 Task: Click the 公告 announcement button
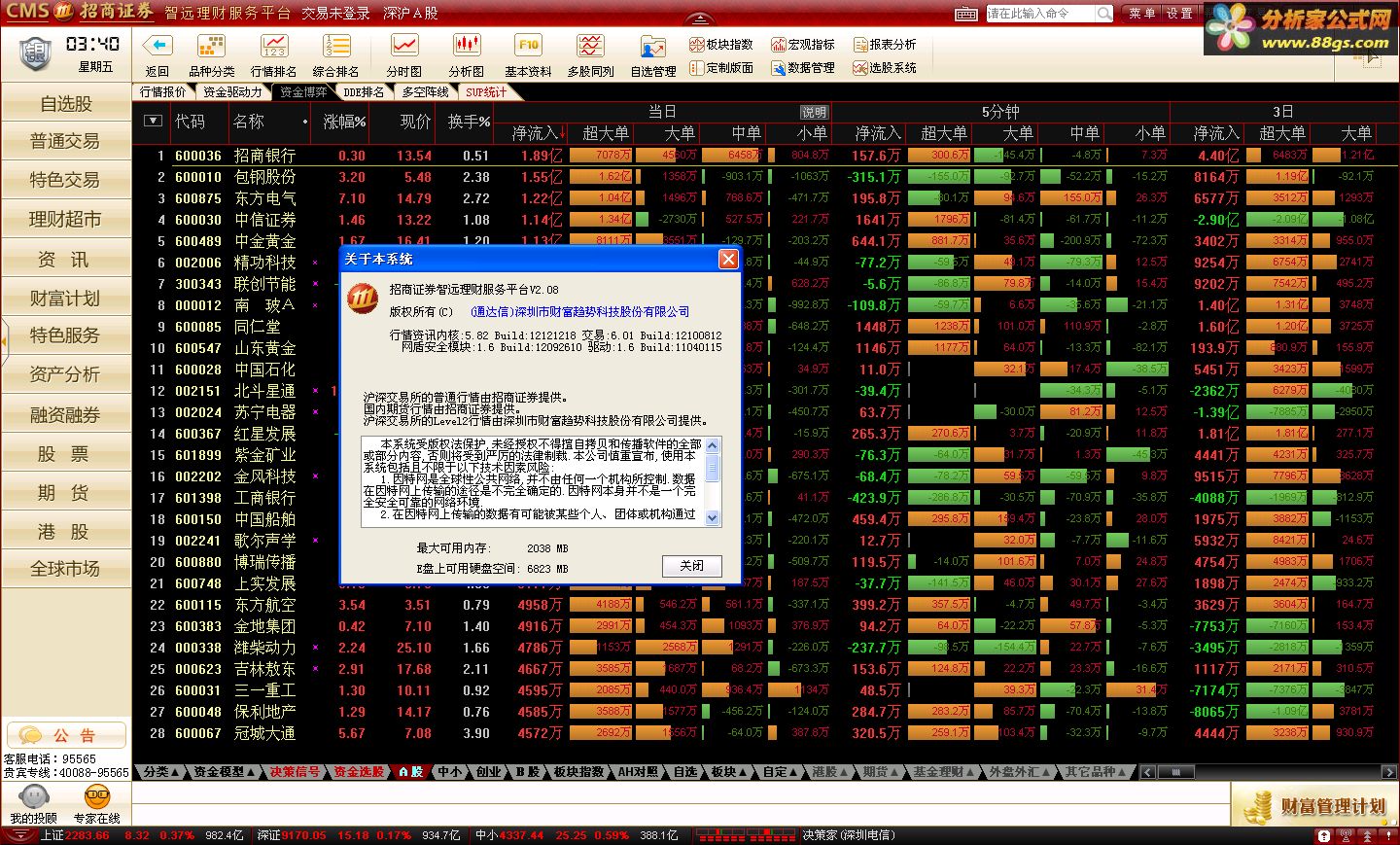point(66,735)
